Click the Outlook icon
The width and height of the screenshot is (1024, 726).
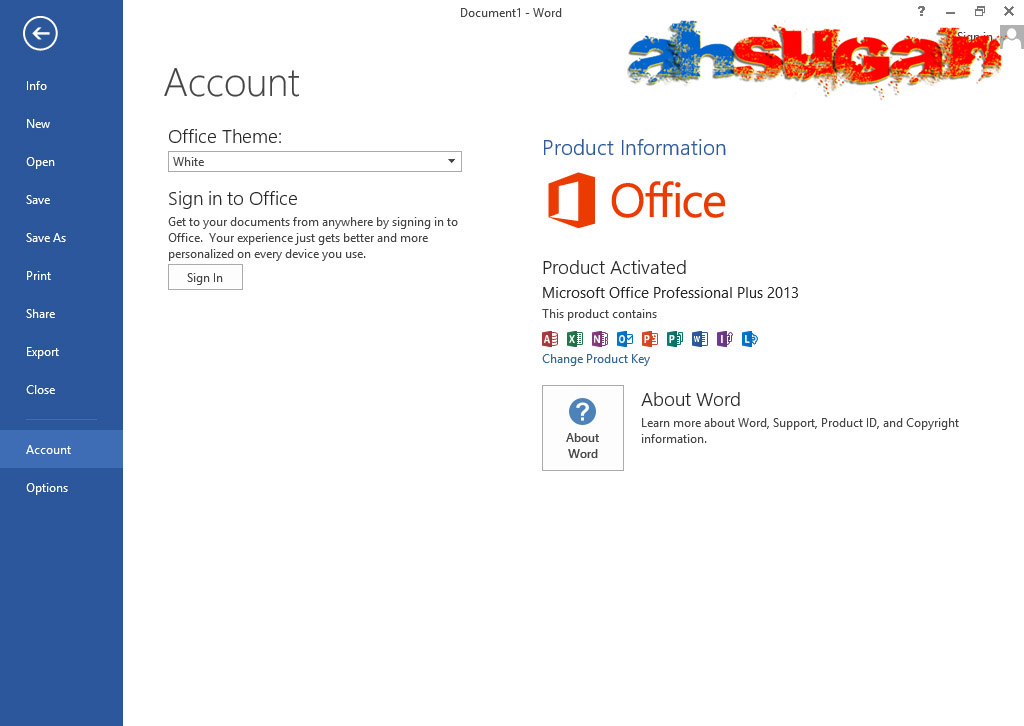click(624, 339)
